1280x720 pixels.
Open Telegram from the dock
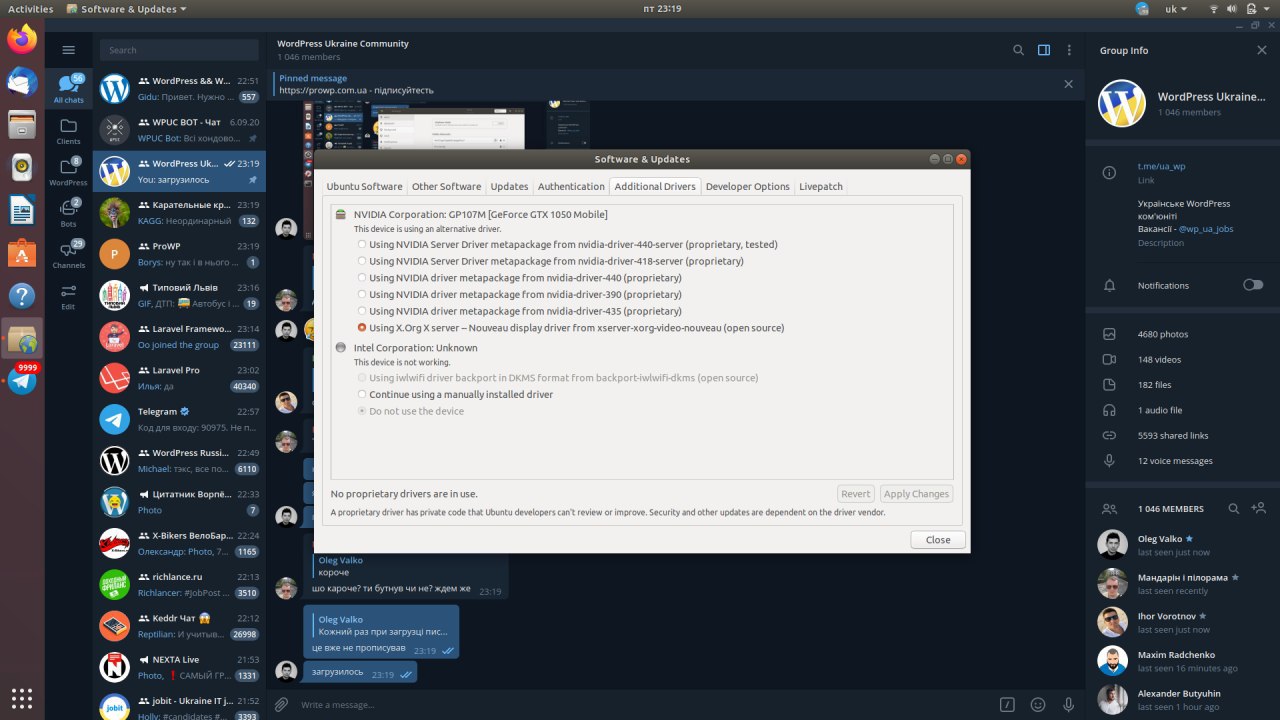[x=22, y=381]
